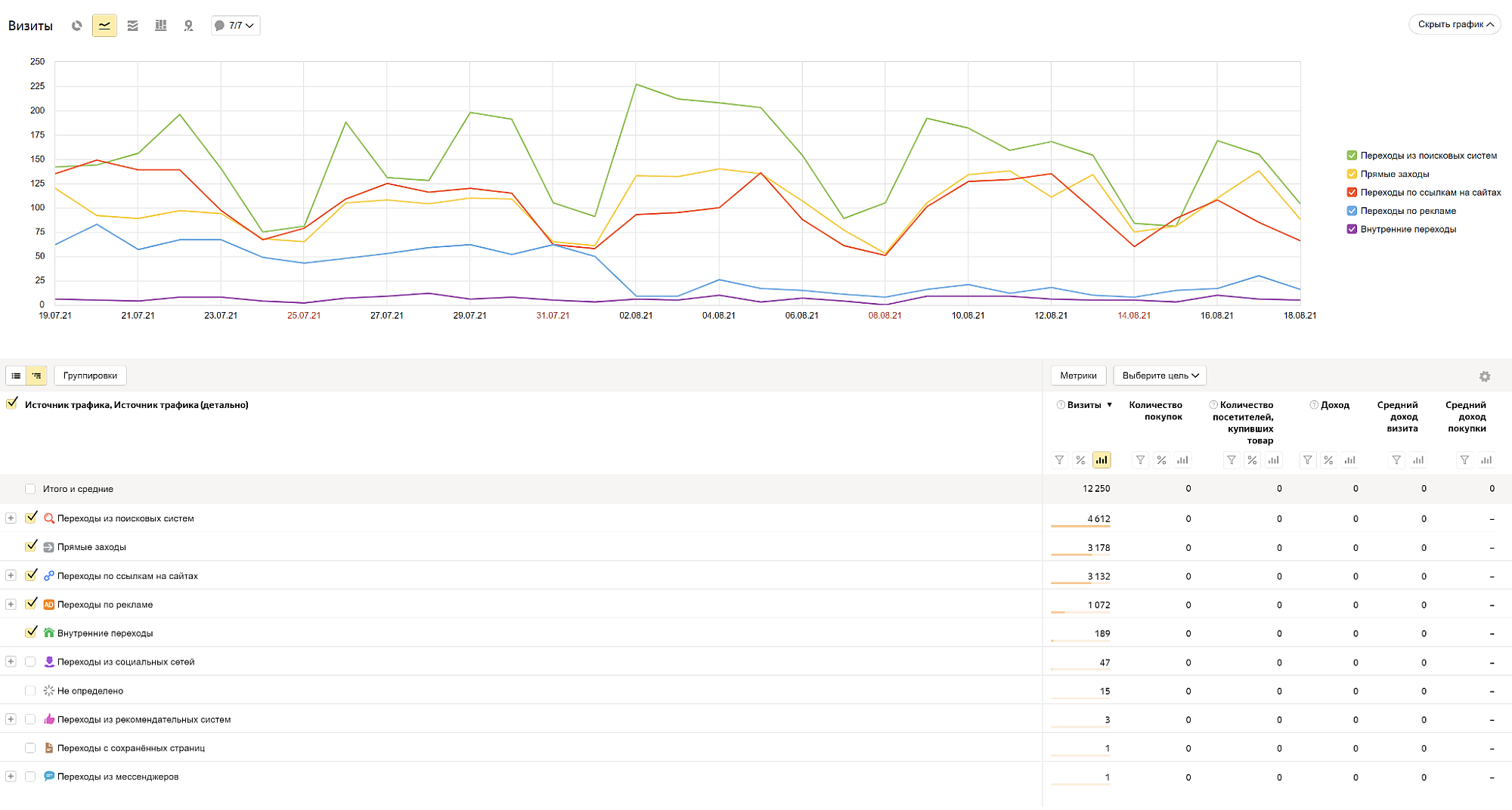Toggle bars for посетителей, купивших товар

pyautogui.click(x=1274, y=460)
